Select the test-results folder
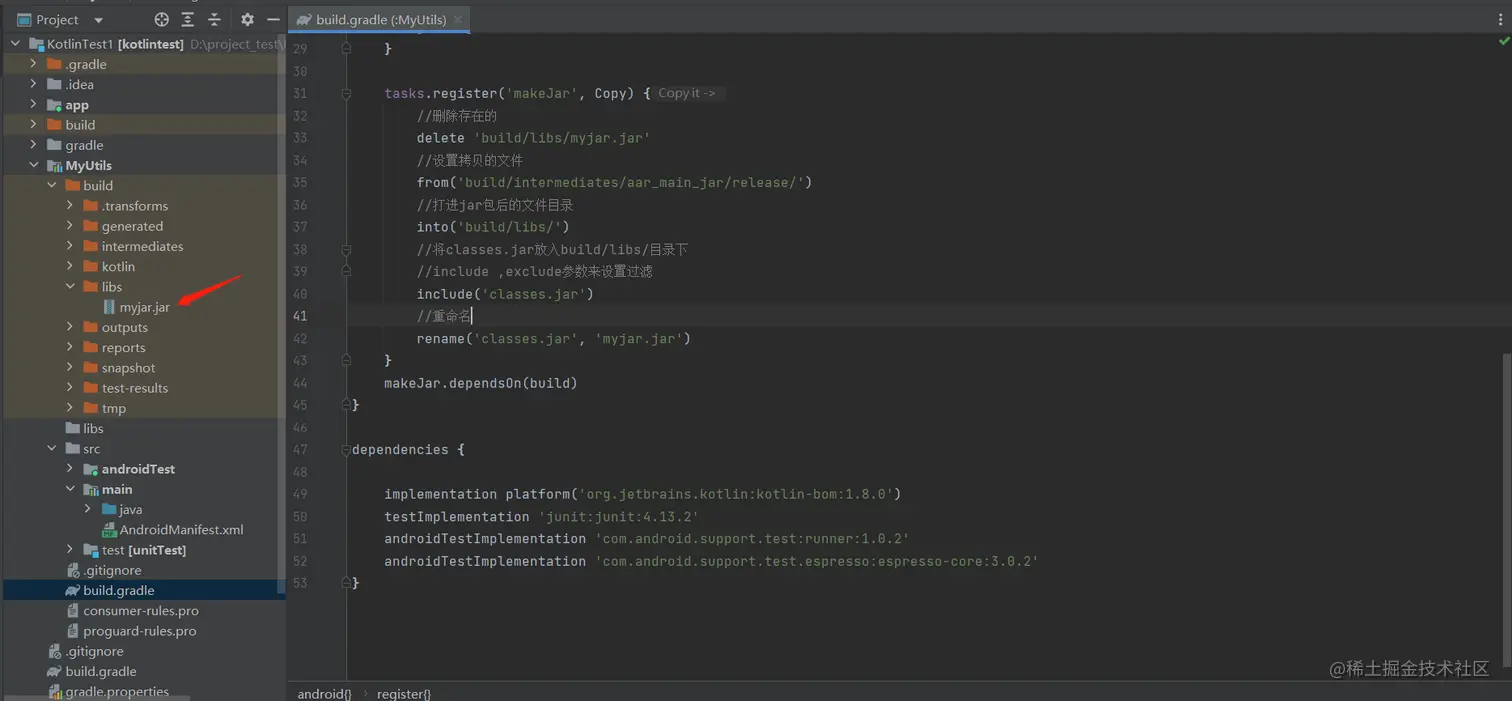Viewport: 1512px width, 701px height. pos(135,388)
